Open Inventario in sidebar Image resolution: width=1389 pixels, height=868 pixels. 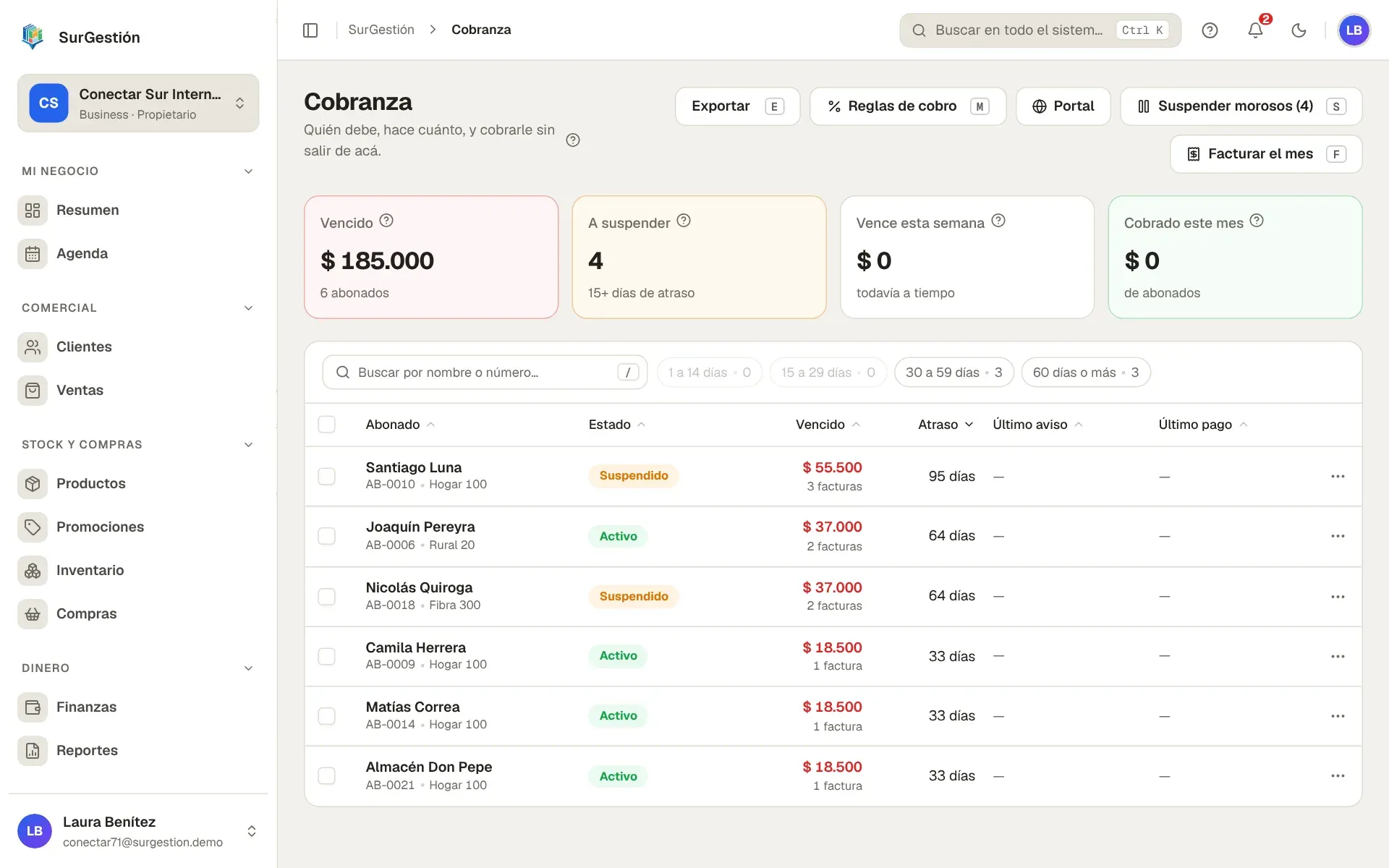tap(138, 571)
